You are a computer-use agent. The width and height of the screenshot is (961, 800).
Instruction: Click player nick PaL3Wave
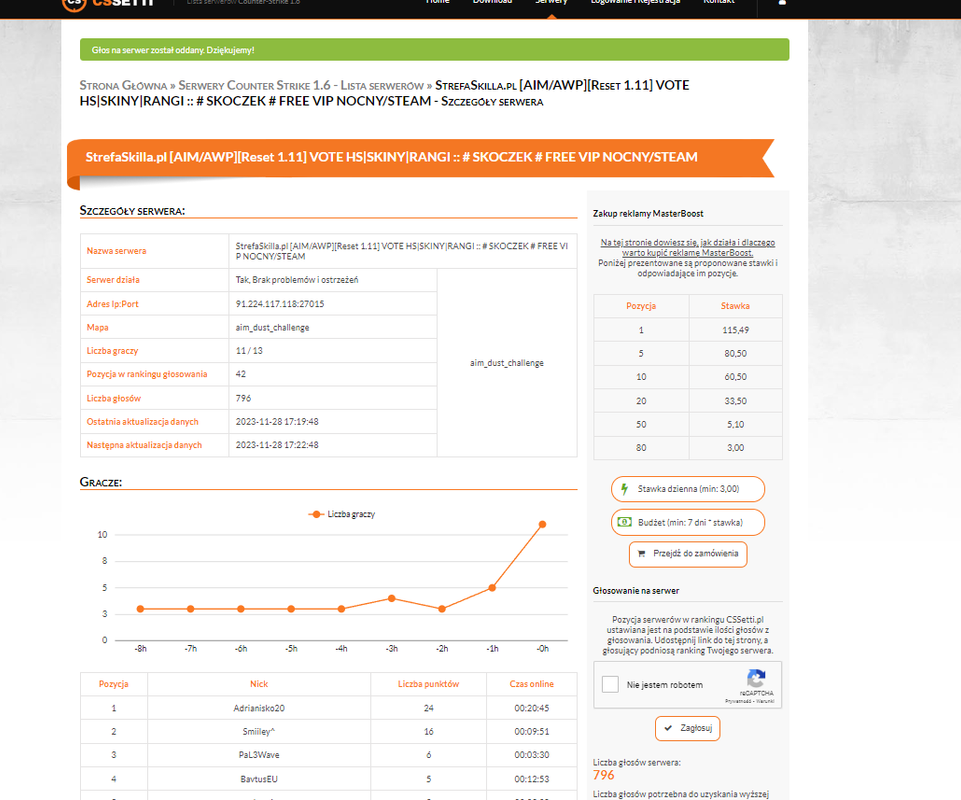259,755
